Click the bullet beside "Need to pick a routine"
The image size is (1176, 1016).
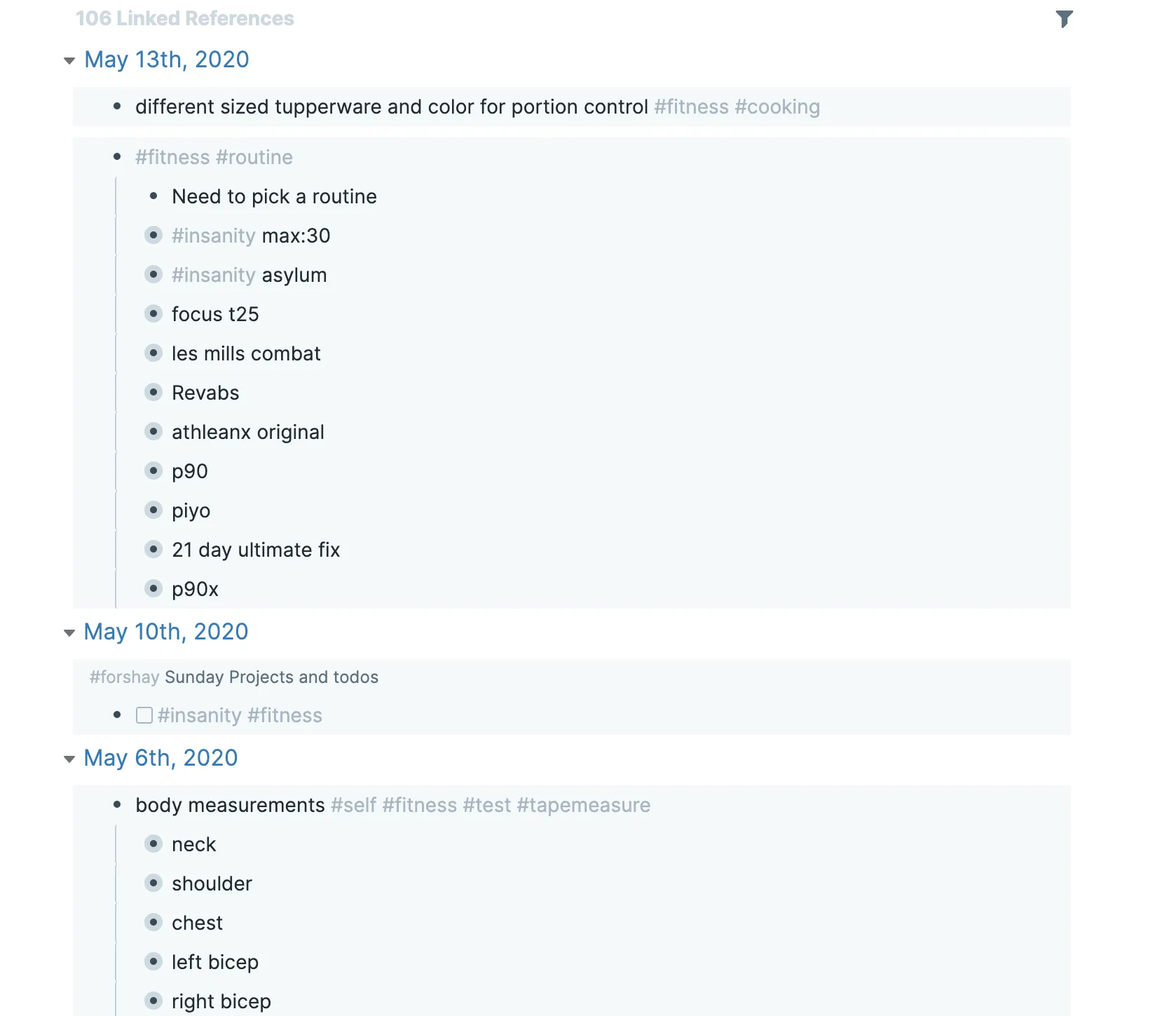pos(153,196)
